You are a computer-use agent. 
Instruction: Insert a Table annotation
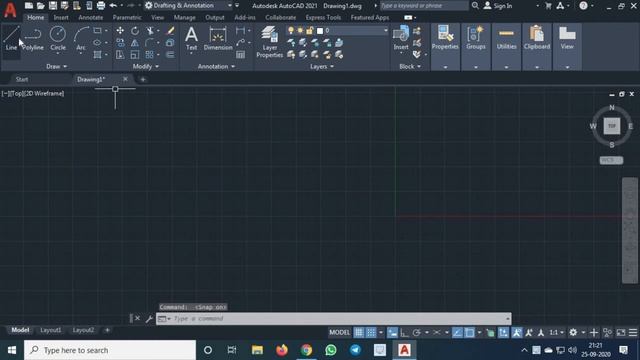click(x=240, y=54)
